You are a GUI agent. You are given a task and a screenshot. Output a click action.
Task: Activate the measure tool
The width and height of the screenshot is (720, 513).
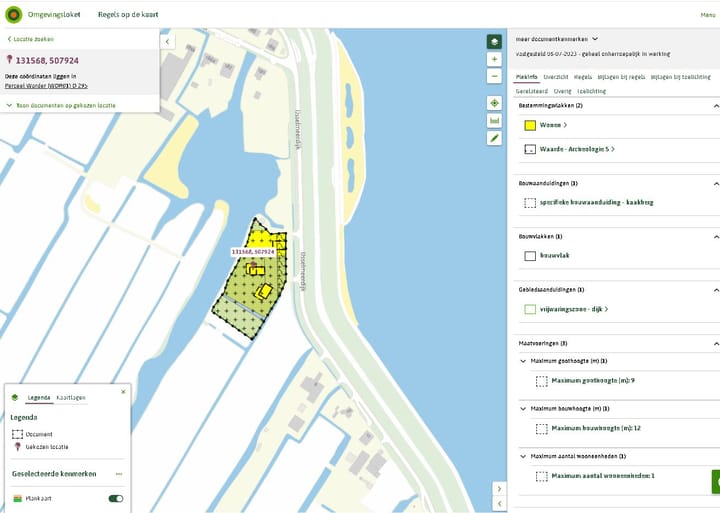494,121
